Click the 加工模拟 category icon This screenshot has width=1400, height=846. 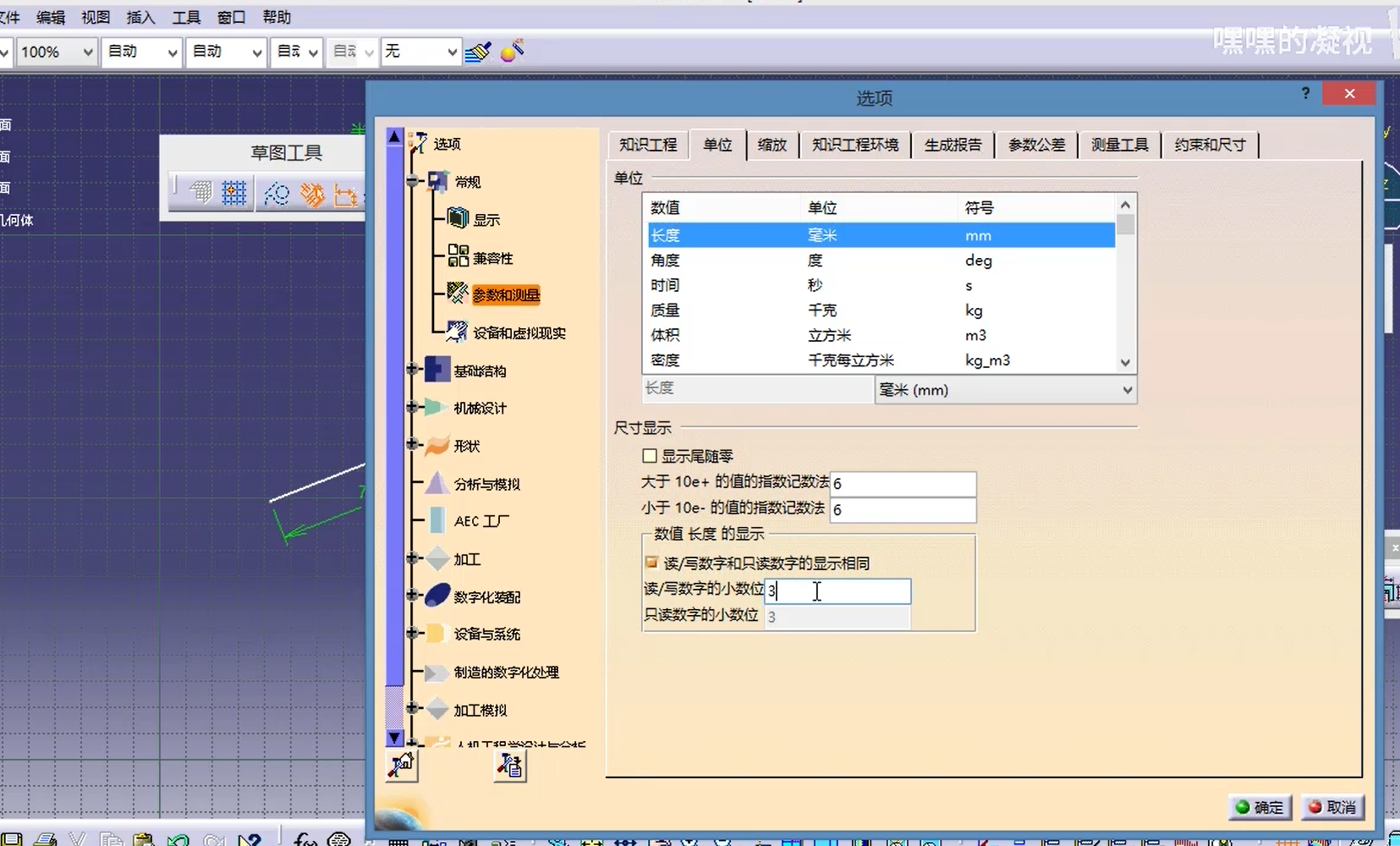tap(436, 709)
